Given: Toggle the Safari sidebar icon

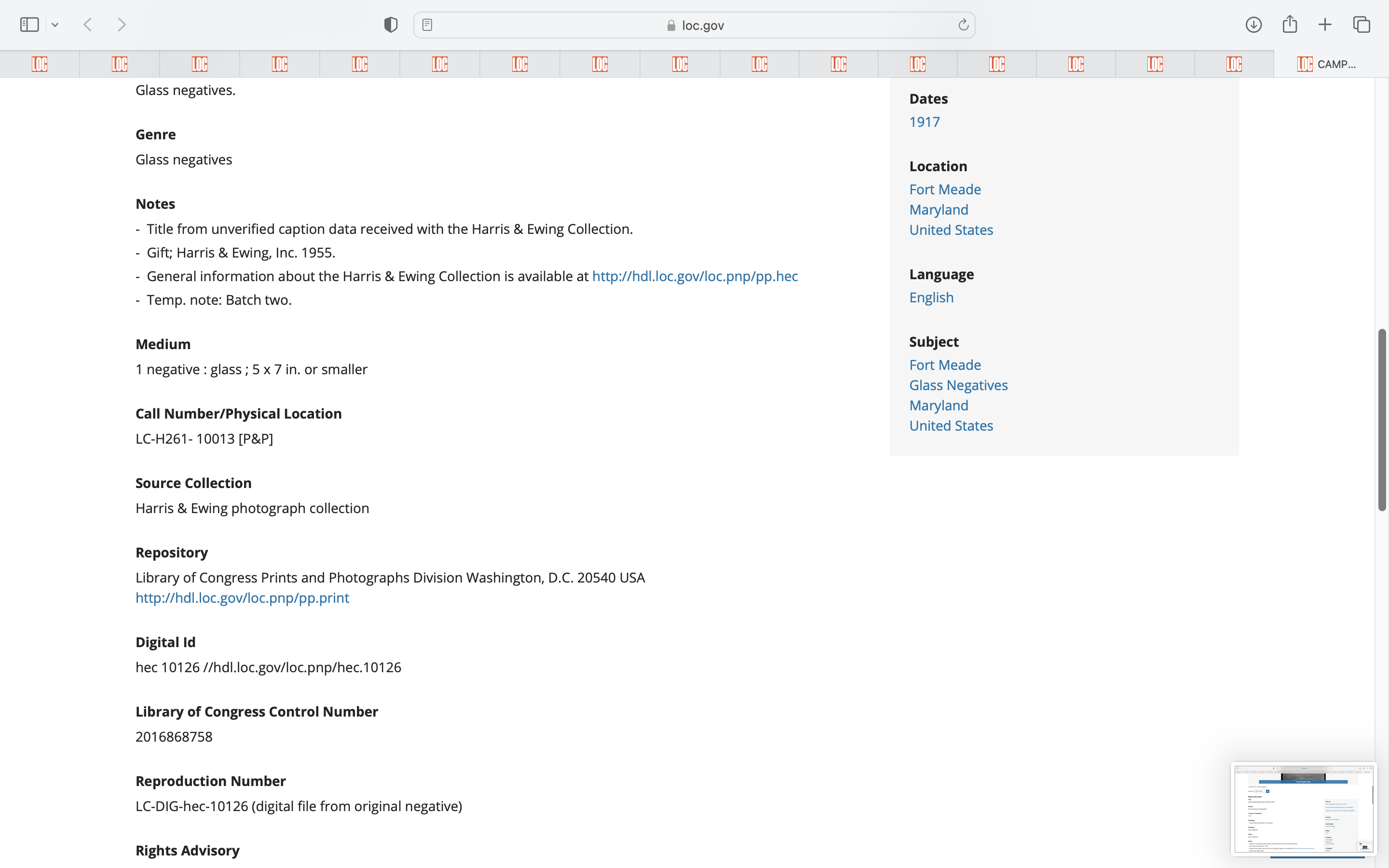Looking at the screenshot, I should [x=29, y=25].
